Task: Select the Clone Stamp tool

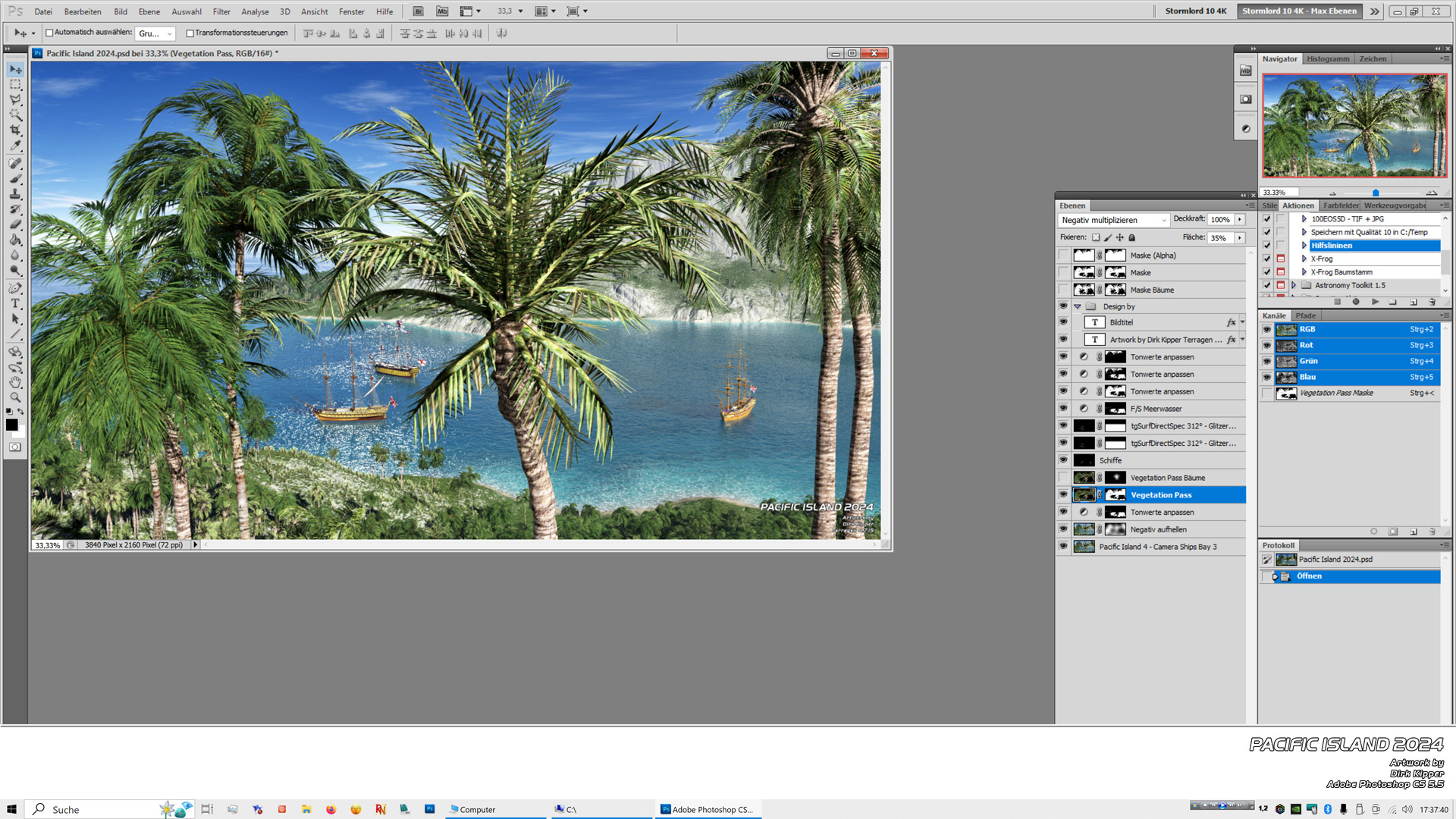Action: (15, 194)
